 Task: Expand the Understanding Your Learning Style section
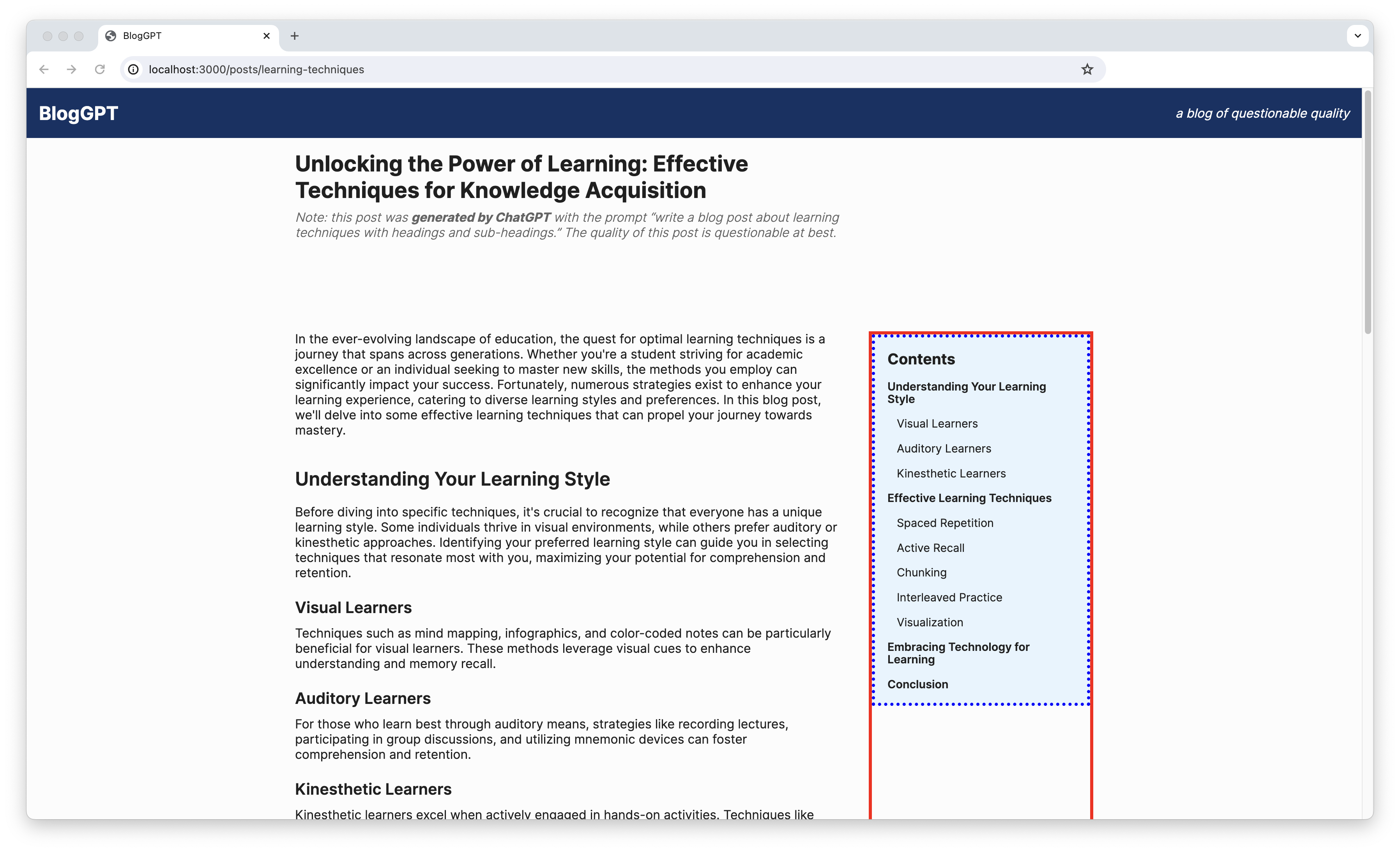click(x=965, y=392)
